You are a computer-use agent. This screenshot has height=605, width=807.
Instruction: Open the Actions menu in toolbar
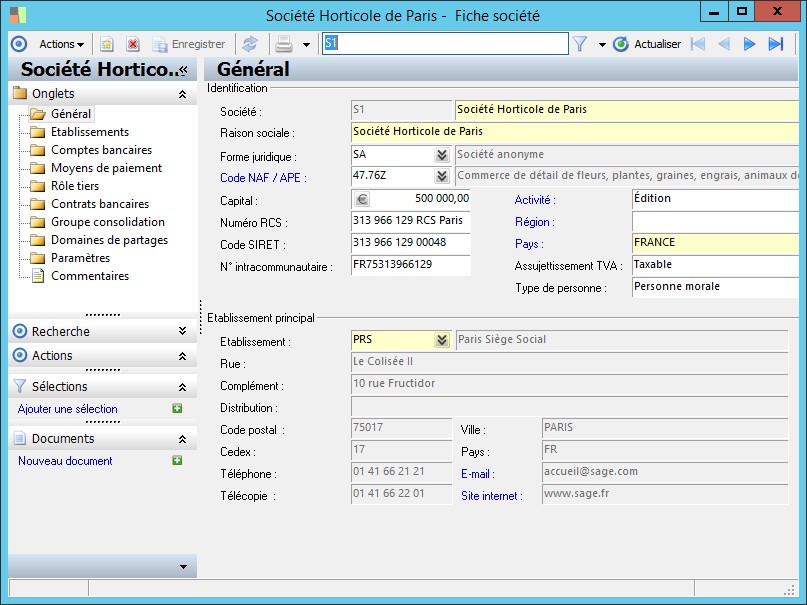point(61,44)
